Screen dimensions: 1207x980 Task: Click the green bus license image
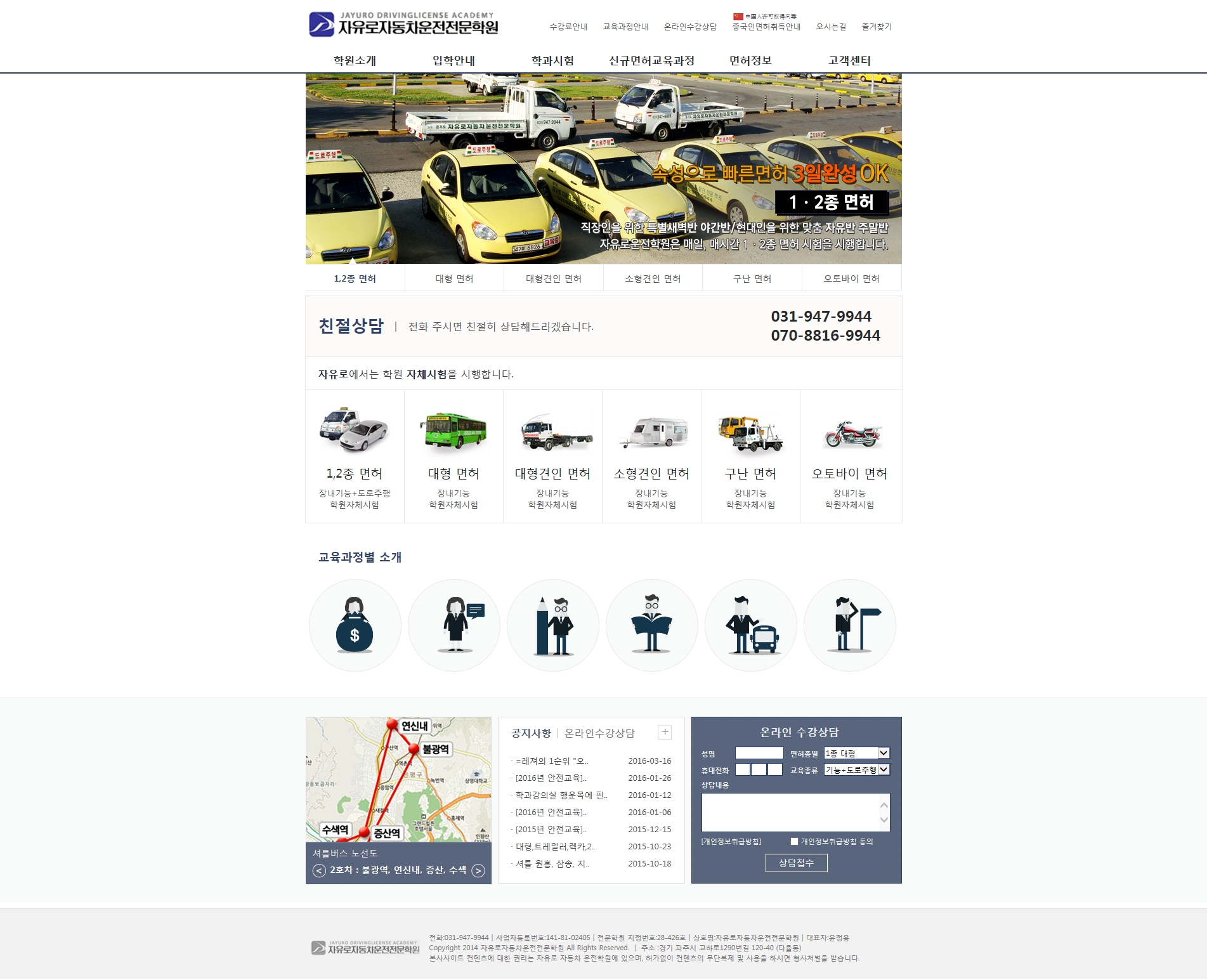[x=453, y=431]
